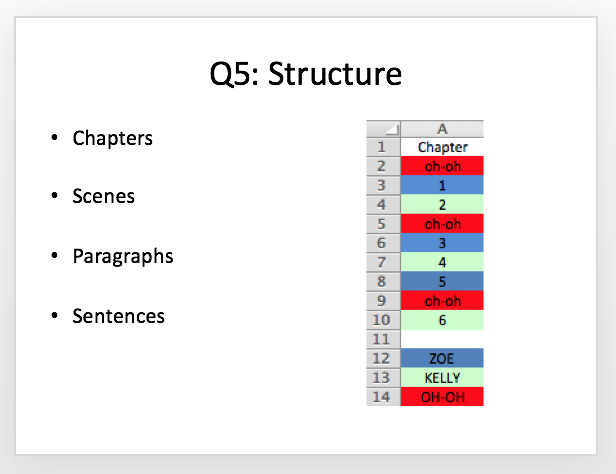Select the Paragraphs bullet text
Image resolution: width=616 pixels, height=474 pixels.
point(123,256)
